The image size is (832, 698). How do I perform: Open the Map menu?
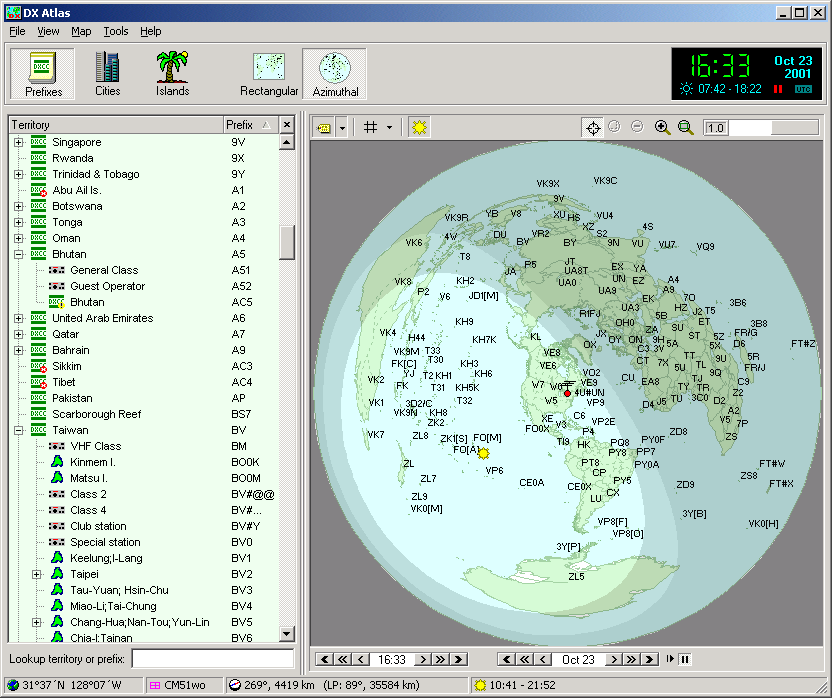pos(80,31)
